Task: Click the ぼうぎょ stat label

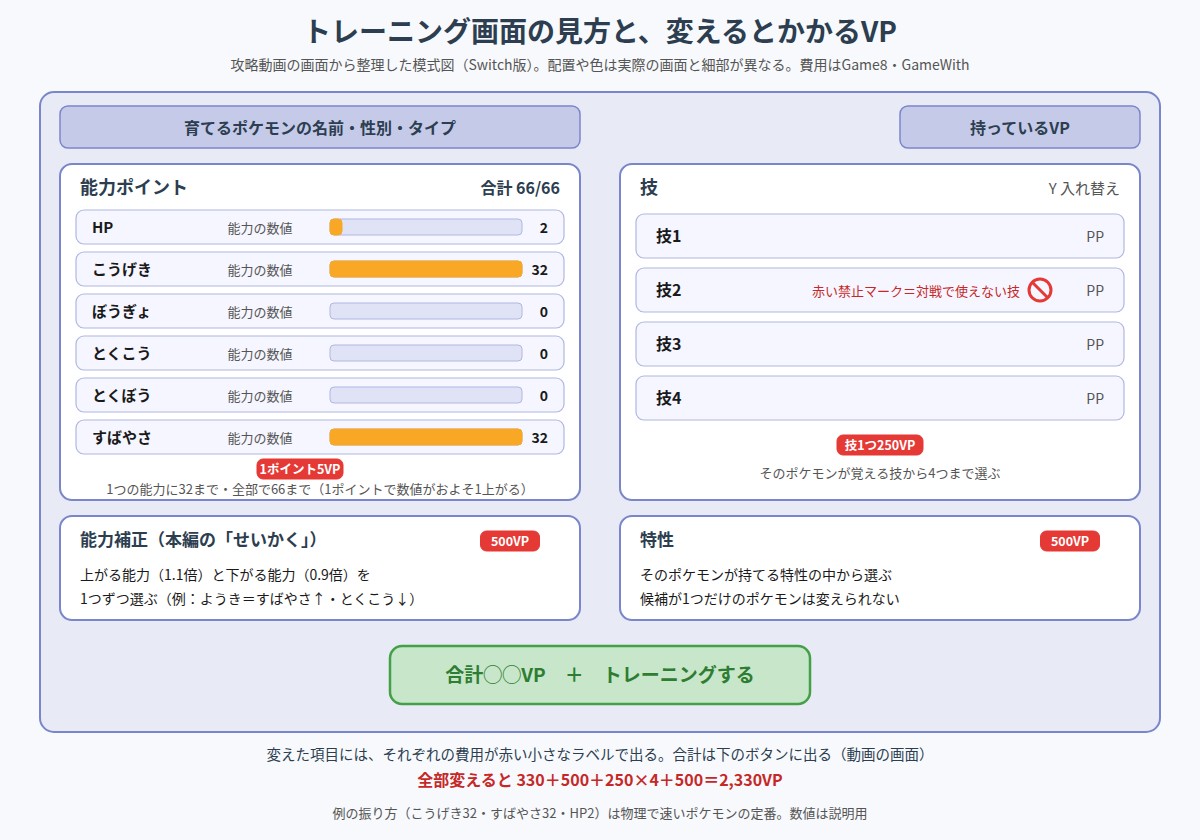Action: (122, 312)
